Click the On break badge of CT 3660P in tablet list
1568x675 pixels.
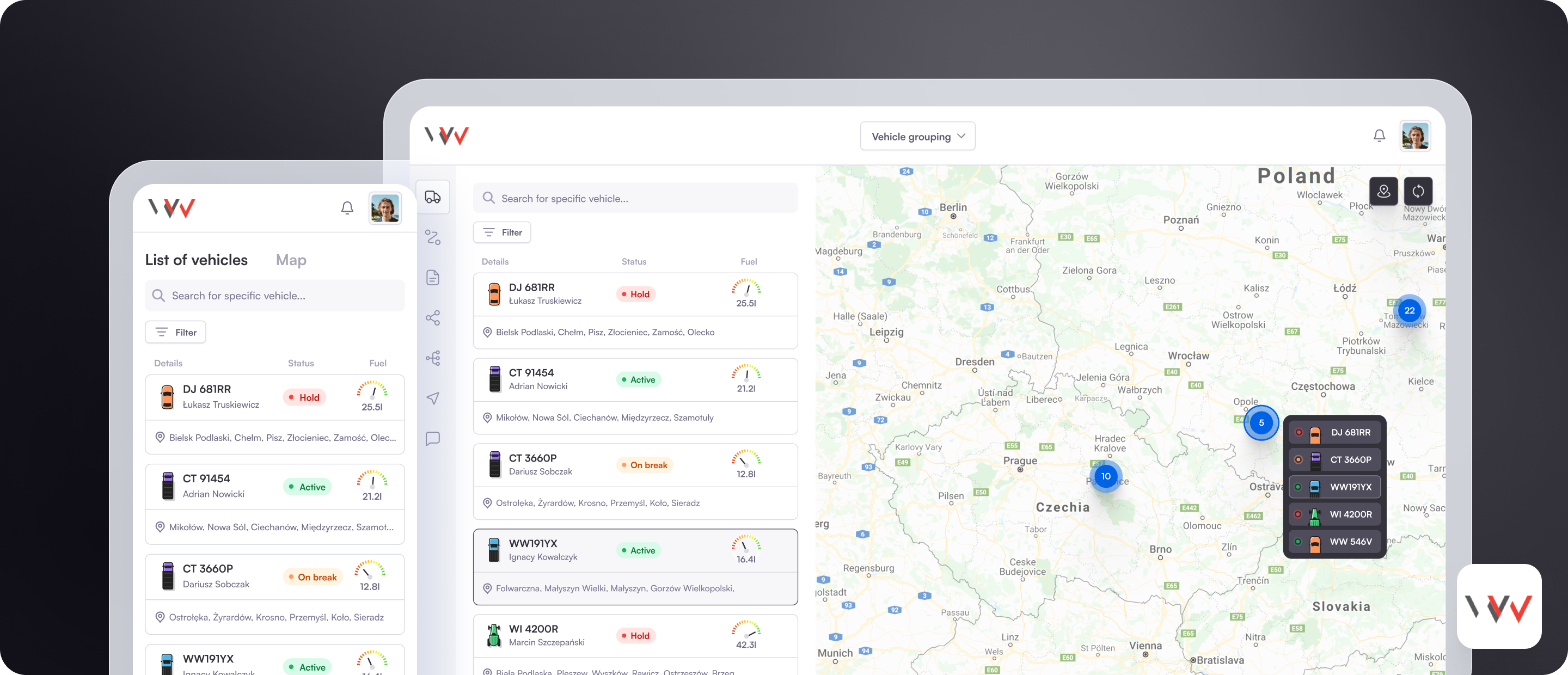pyautogui.click(x=645, y=465)
